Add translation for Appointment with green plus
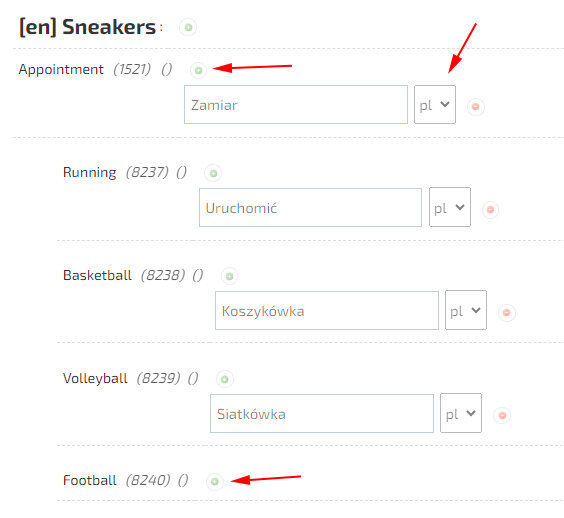The image size is (564, 518). [198, 70]
